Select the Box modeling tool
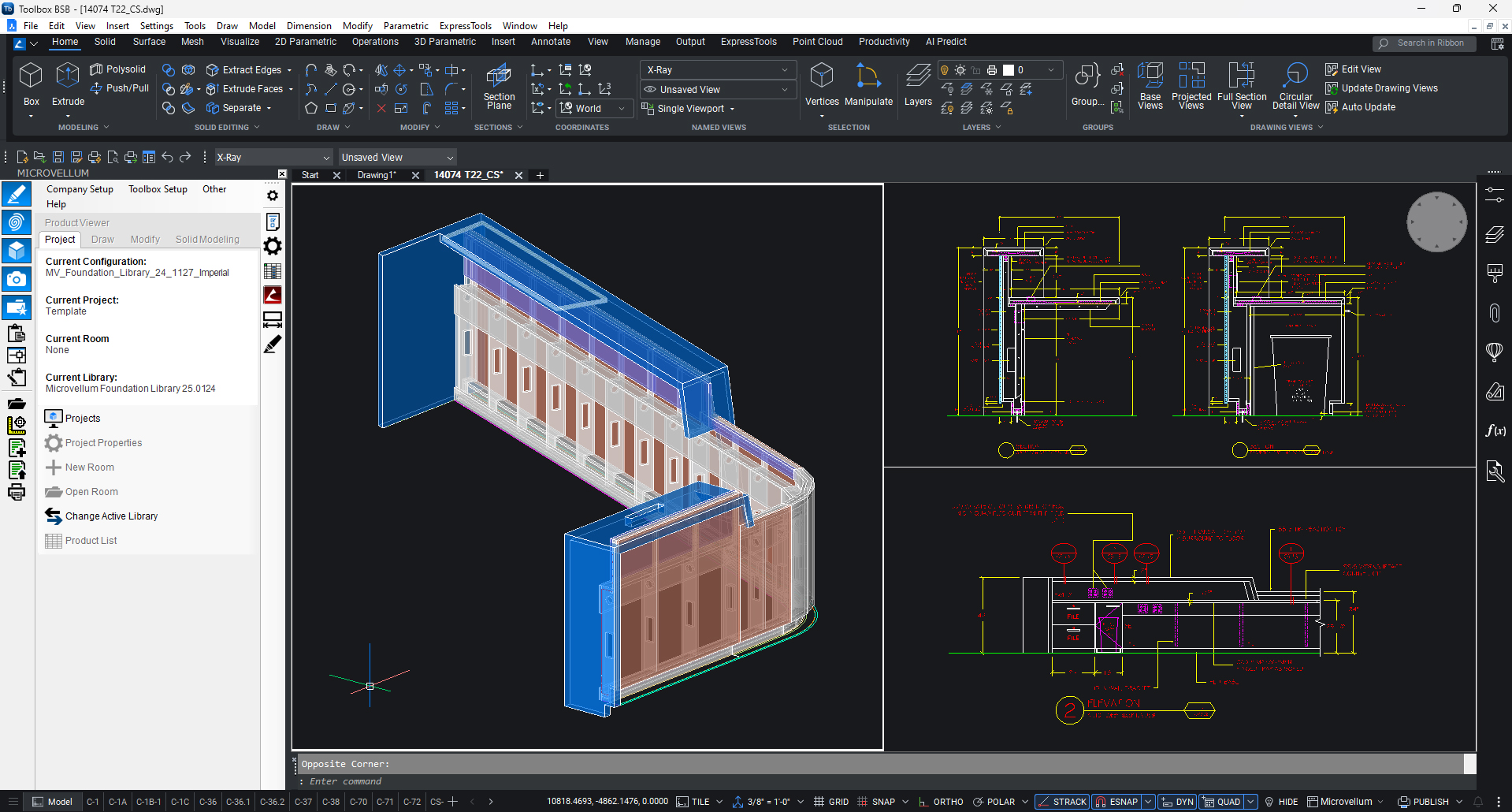1512x812 pixels. [x=31, y=76]
